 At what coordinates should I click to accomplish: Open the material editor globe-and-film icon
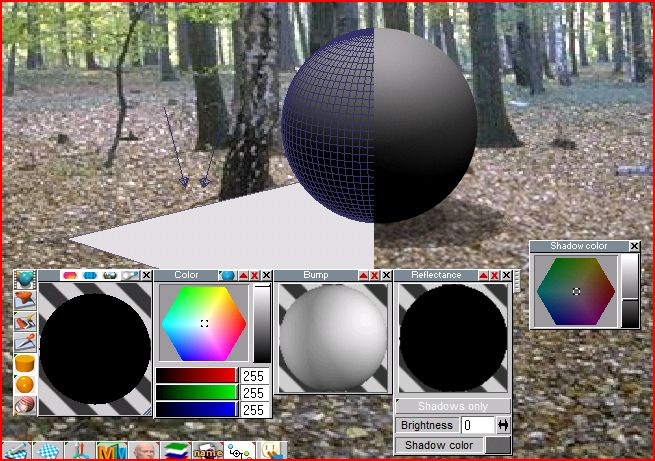click(x=25, y=280)
